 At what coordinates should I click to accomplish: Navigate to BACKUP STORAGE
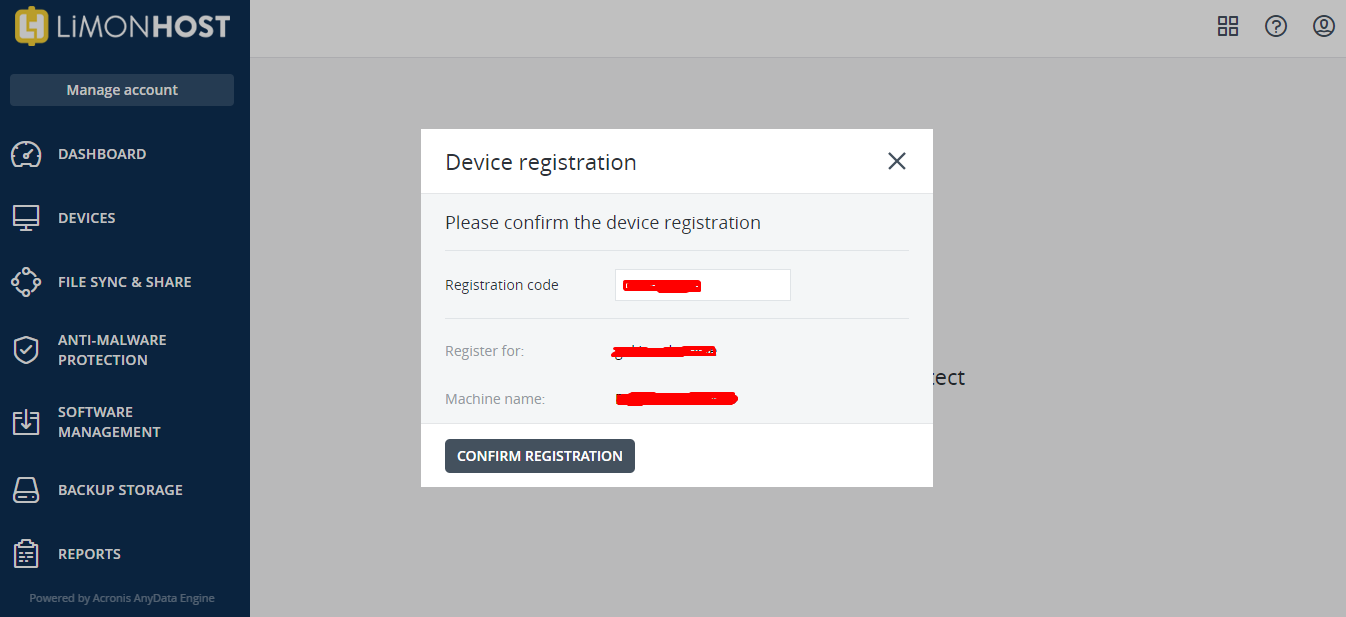coord(120,490)
